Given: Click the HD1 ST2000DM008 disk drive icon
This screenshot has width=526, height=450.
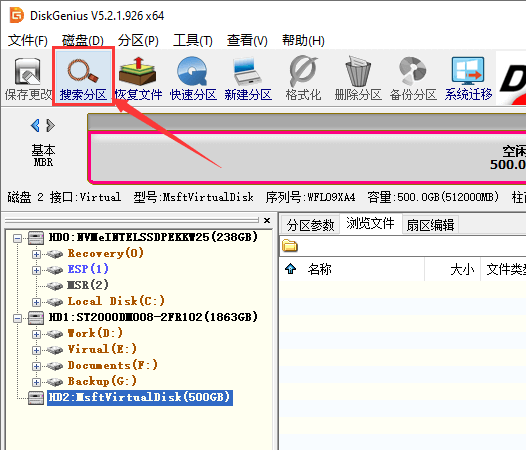Looking at the screenshot, I should pos(36,318).
